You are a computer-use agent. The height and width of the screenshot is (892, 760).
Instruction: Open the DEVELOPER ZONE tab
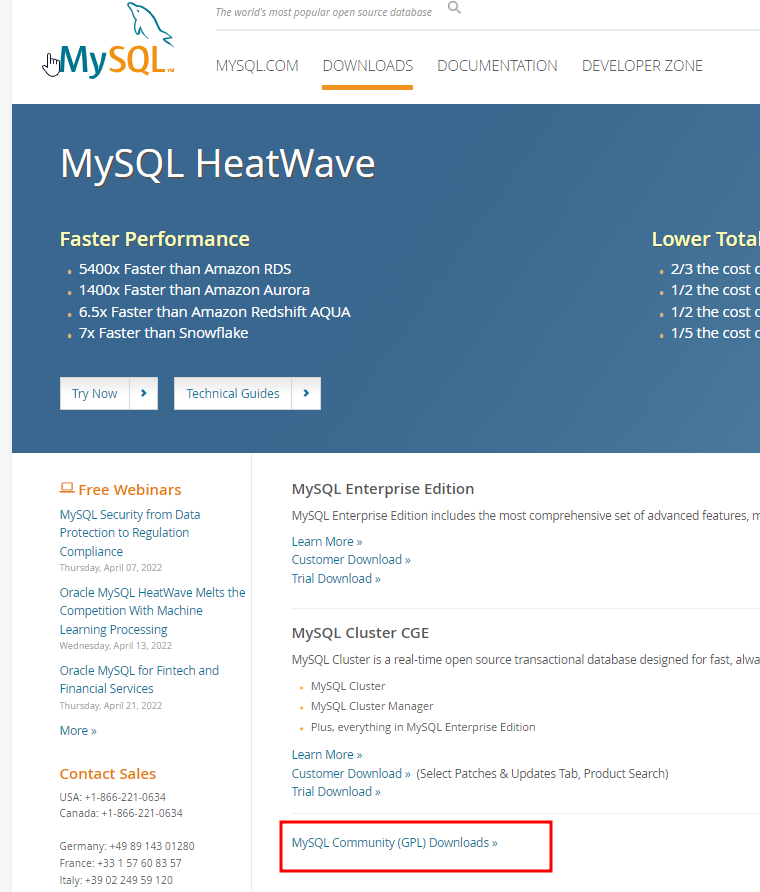tap(642, 66)
